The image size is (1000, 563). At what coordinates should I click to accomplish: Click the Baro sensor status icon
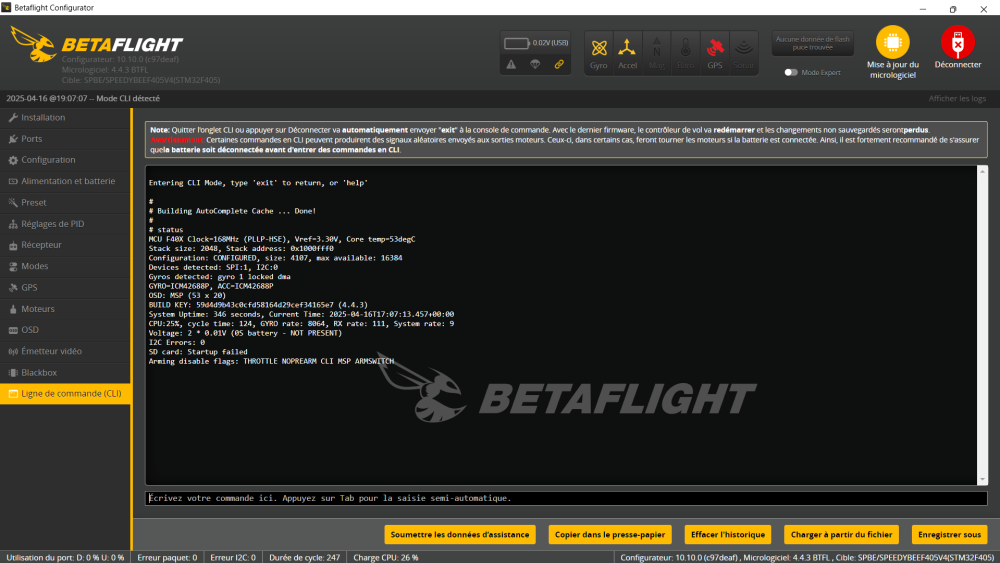[685, 52]
